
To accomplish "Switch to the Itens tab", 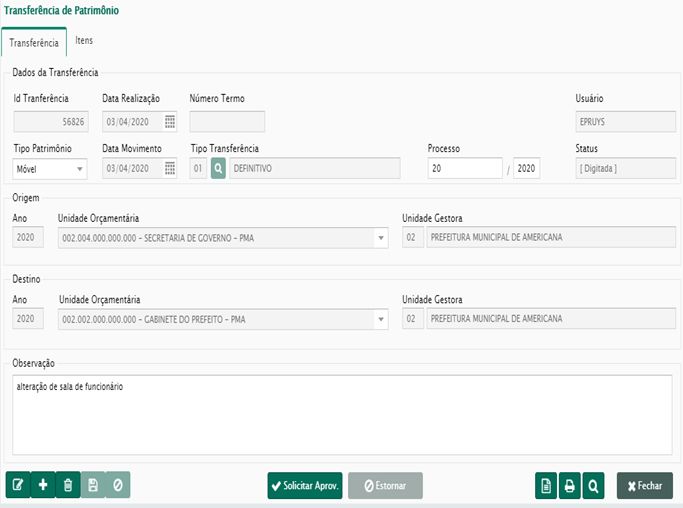I will (84, 41).
